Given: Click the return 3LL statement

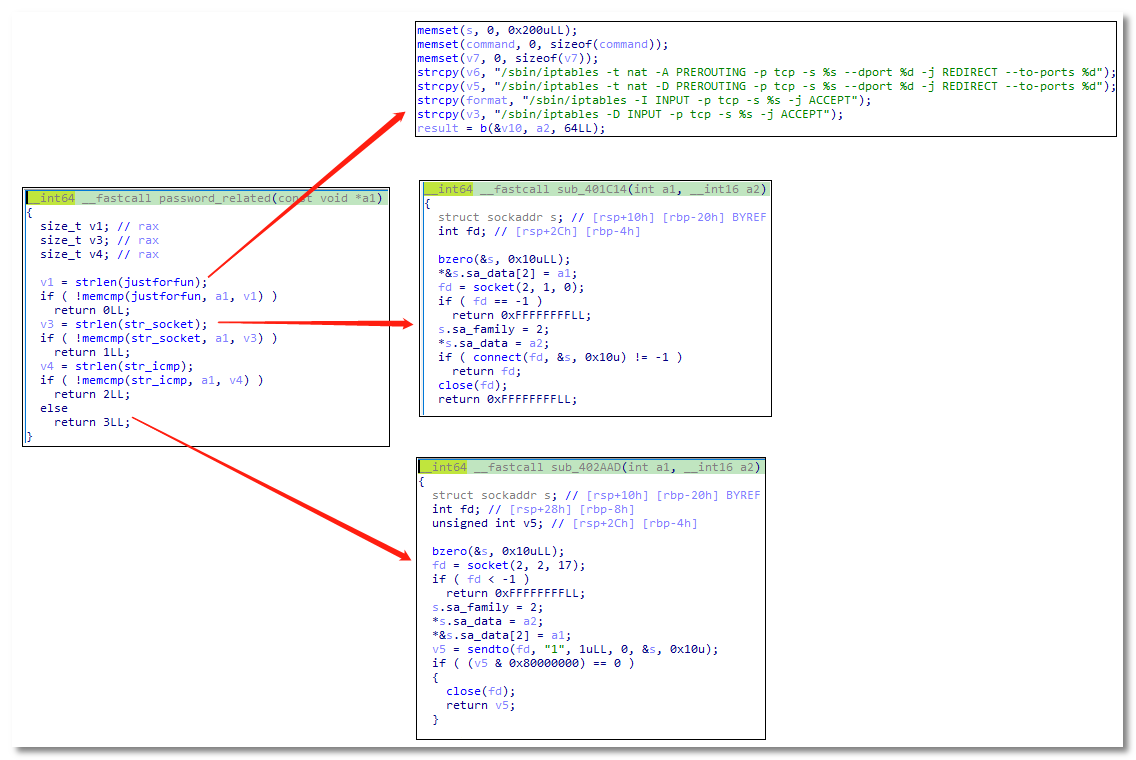Looking at the screenshot, I should coord(92,422).
